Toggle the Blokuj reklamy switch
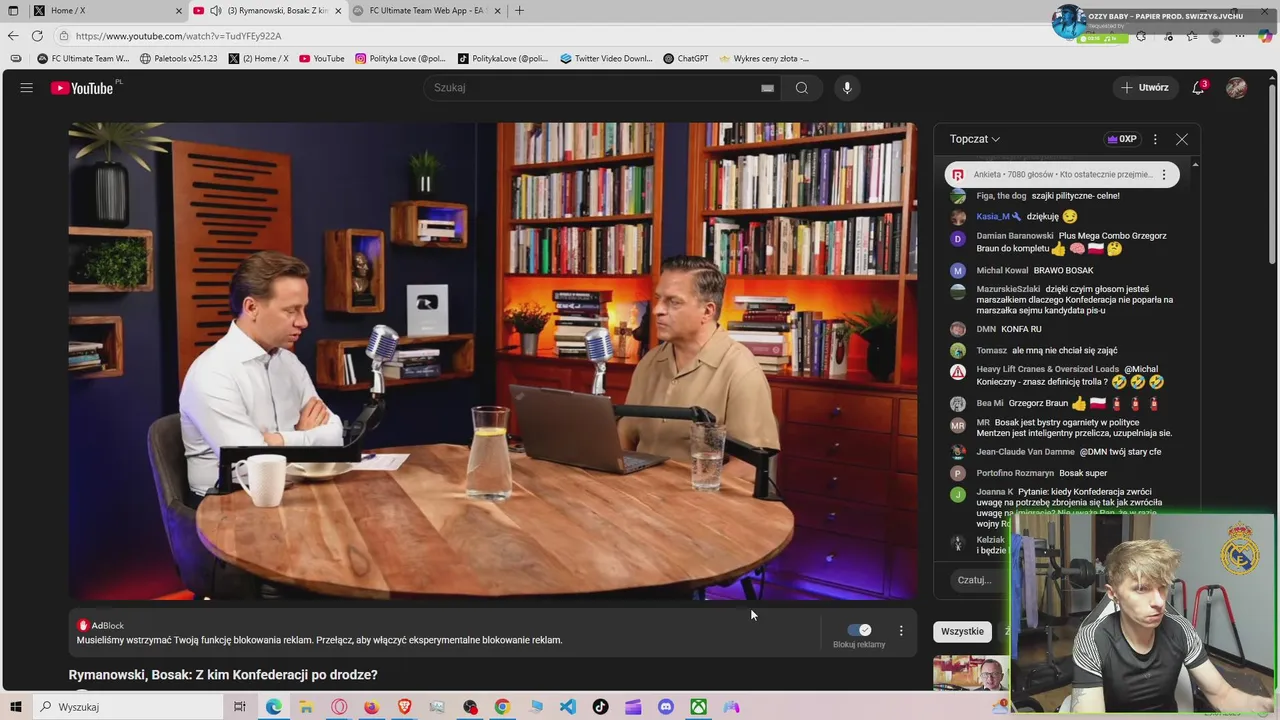Viewport: 1280px width, 720px height. pyautogui.click(x=859, y=630)
